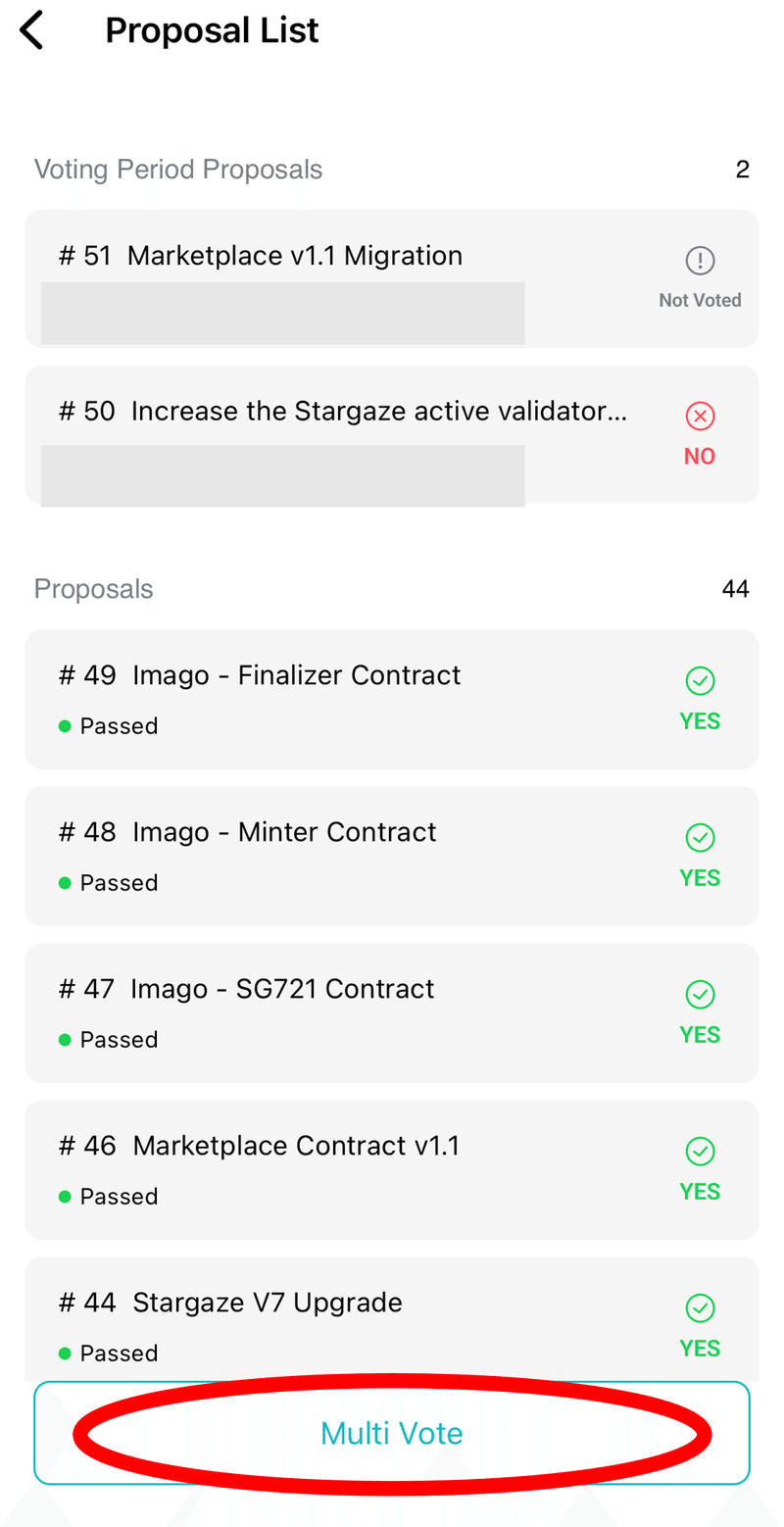Screen dimensions: 784x1527
Task: Click the YES checkmark on proposal 44
Action: click(700, 1308)
